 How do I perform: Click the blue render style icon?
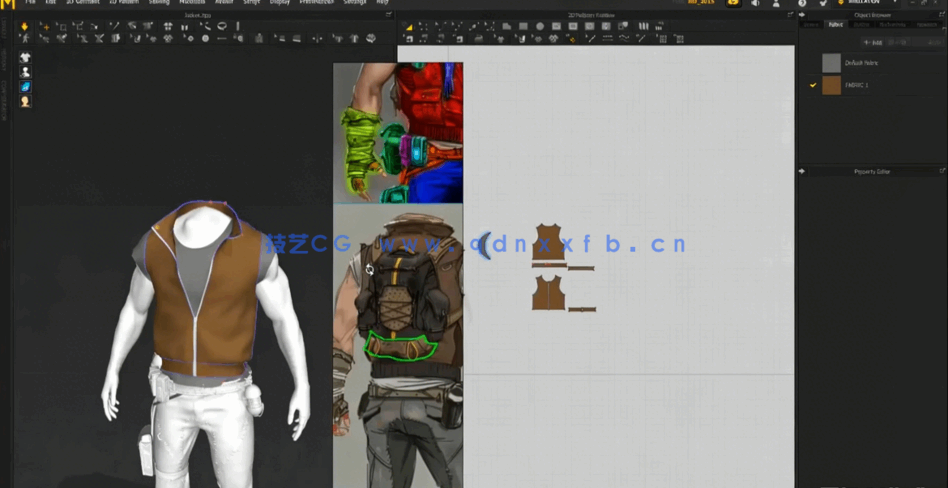(x=25, y=87)
